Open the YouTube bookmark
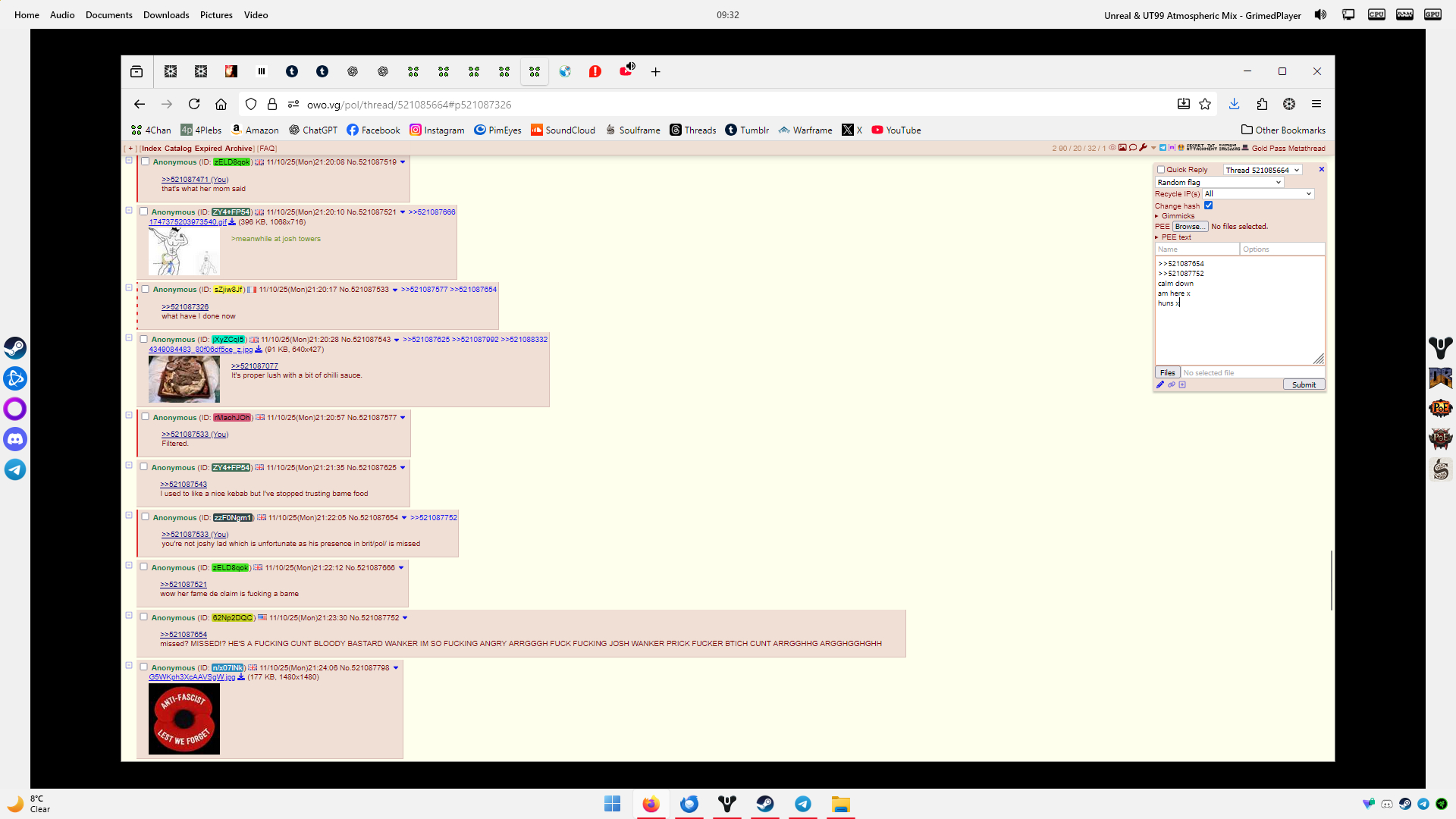Viewport: 1456px width, 819px height. coord(896,130)
